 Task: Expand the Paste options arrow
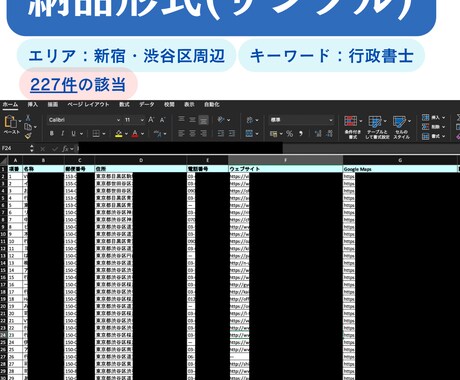[19, 121]
